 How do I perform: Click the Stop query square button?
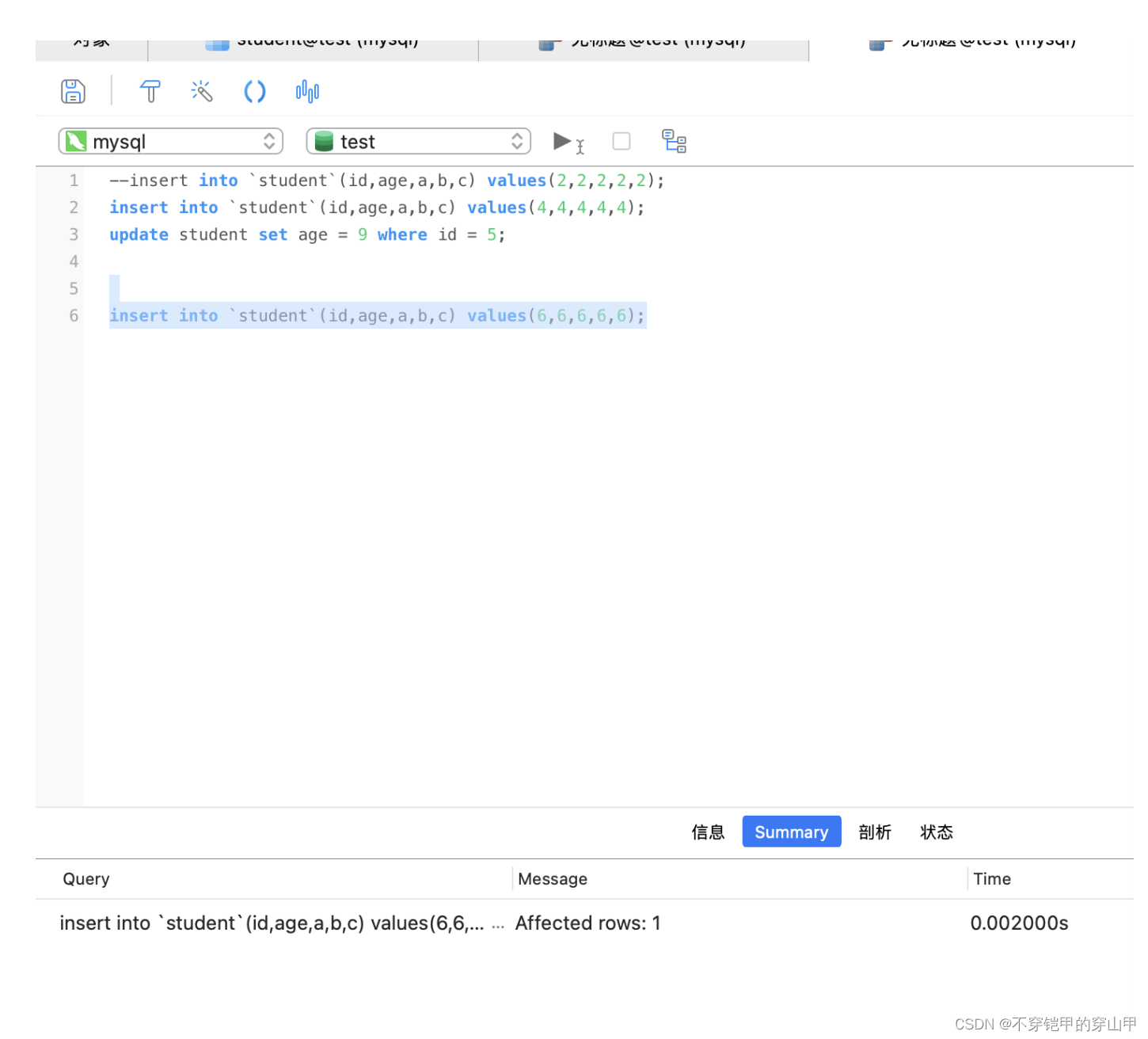pyautogui.click(x=622, y=141)
